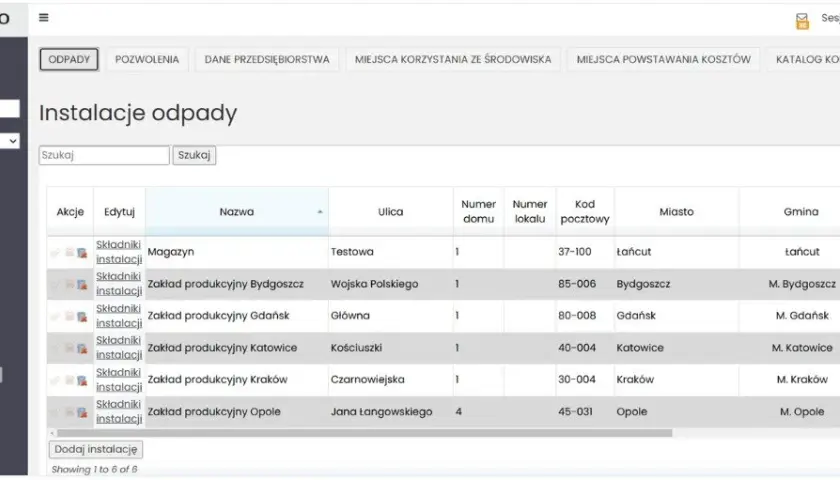The width and height of the screenshot is (840, 480).
Task: Open the dropdown in the dark left sidebar
Action: [10, 141]
